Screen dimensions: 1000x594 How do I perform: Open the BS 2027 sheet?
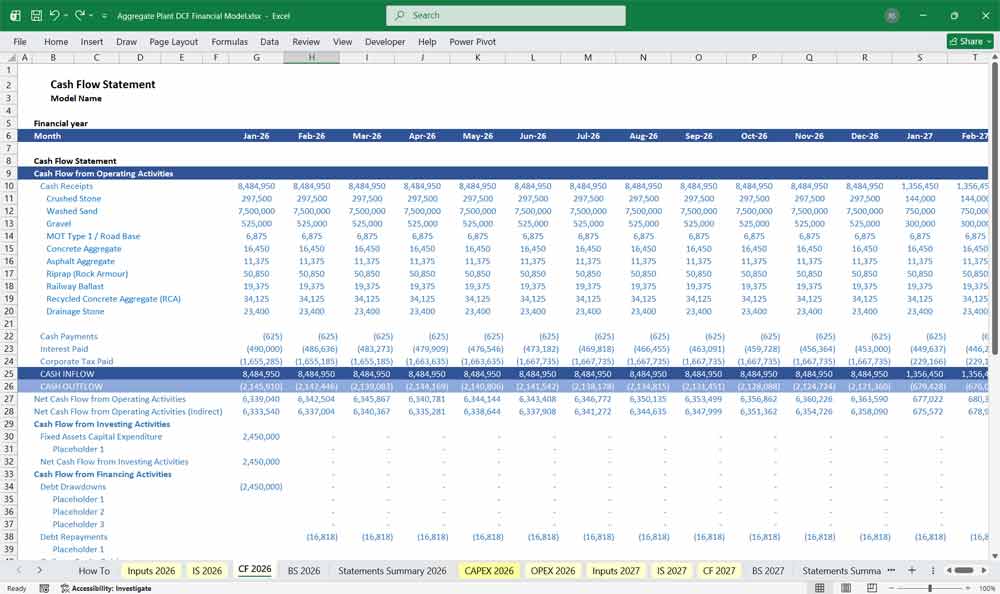pos(768,571)
